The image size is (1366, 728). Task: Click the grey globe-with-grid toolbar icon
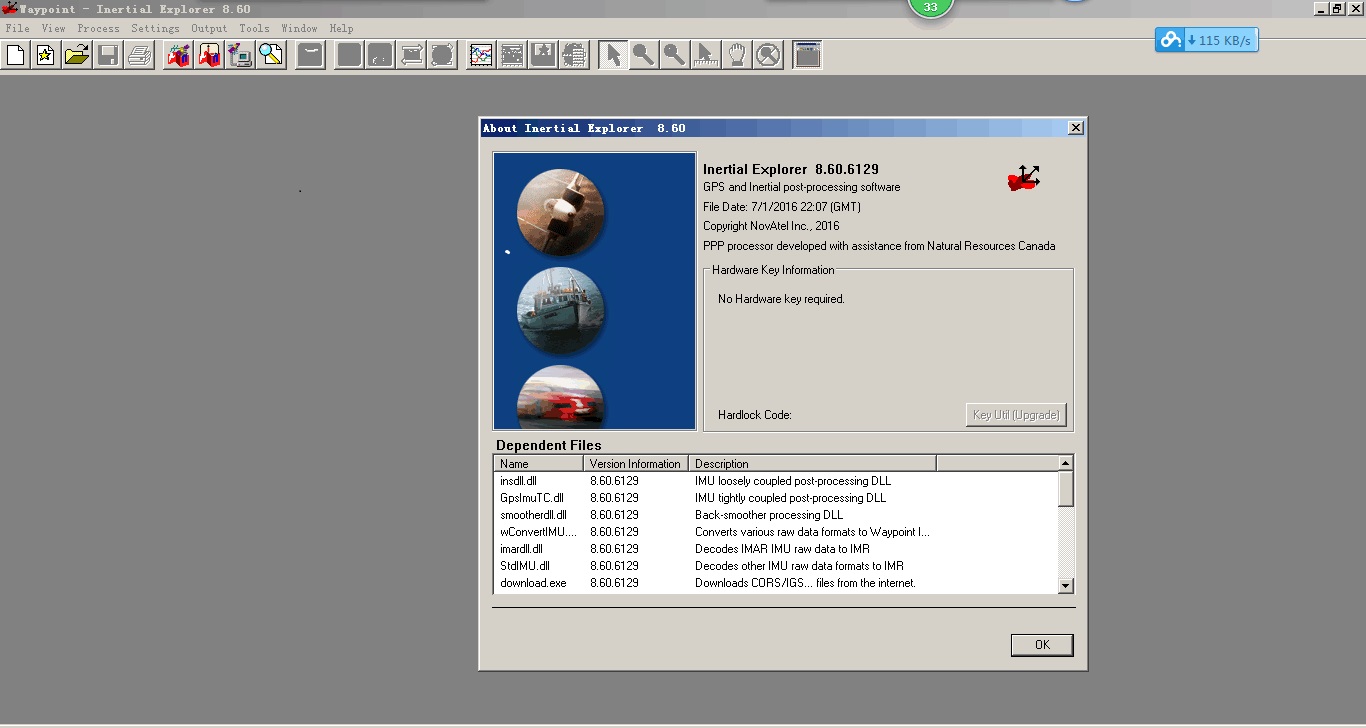pyautogui.click(x=574, y=55)
